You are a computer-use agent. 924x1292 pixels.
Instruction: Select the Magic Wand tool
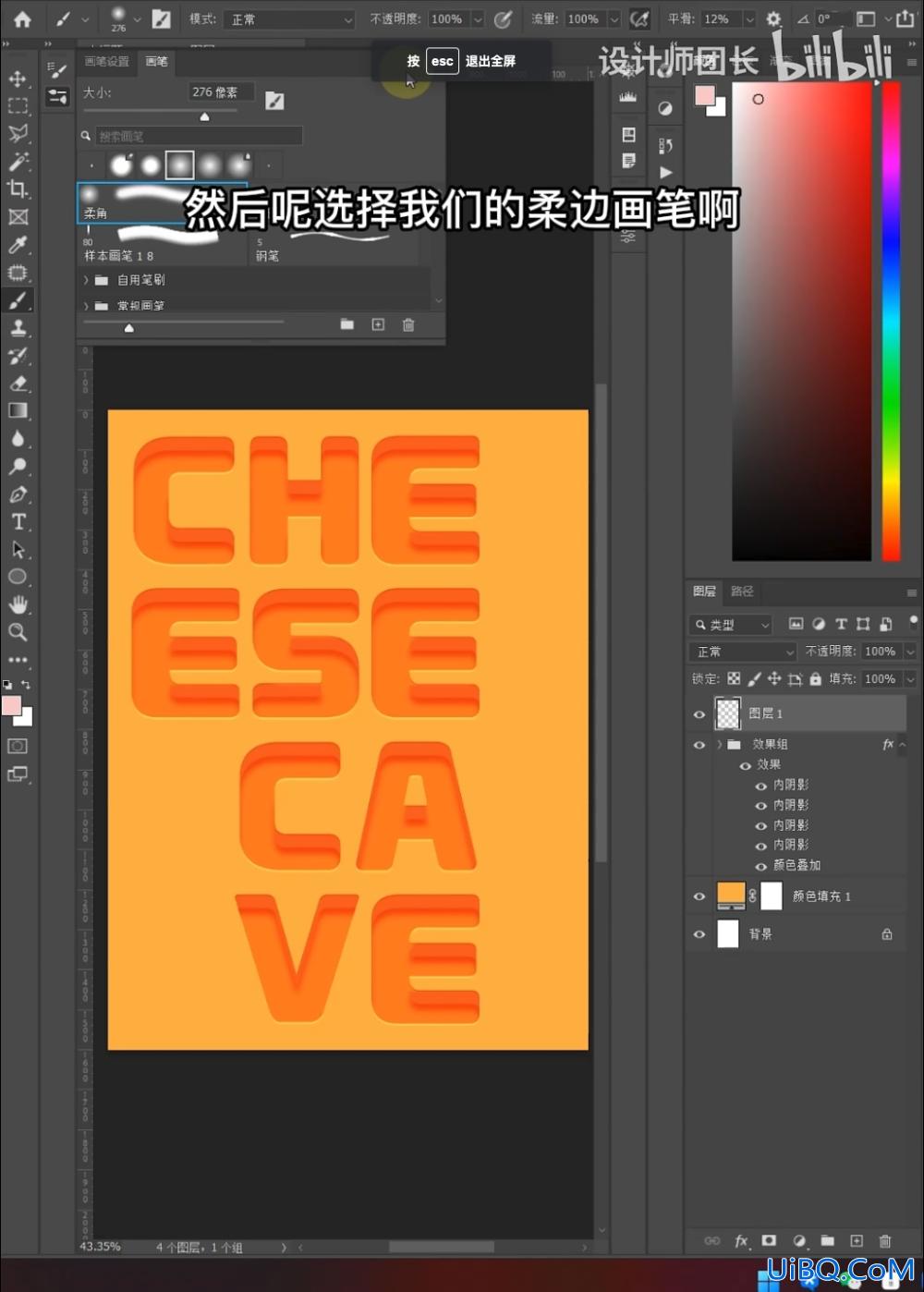click(x=18, y=162)
